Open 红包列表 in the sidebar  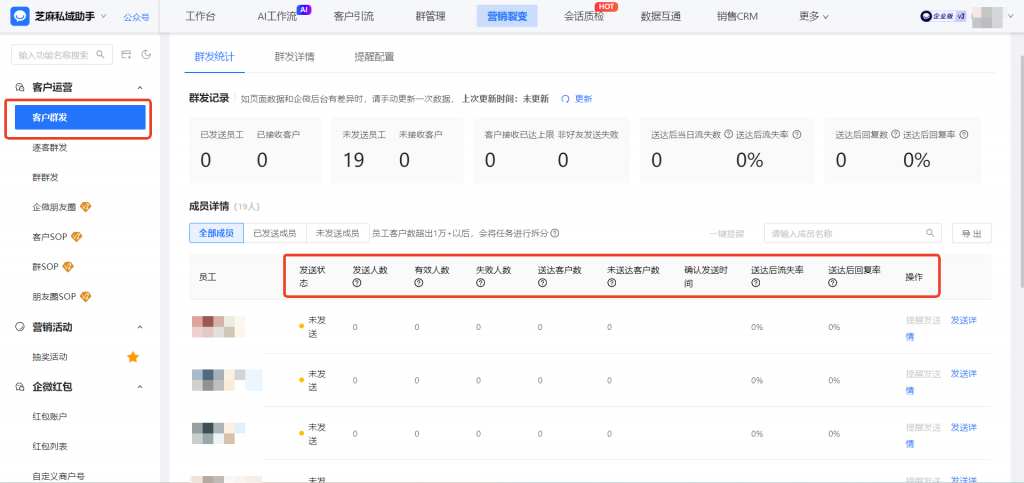[x=50, y=446]
